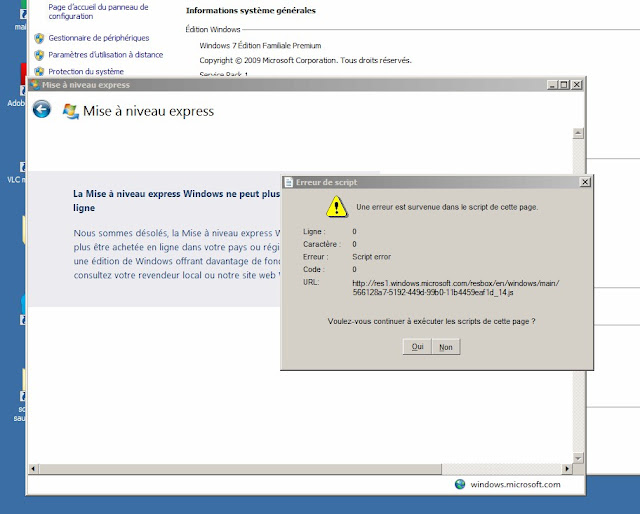Viewport: 640px width, 514px height.
Task: Click the Windows flag icon beside Mise à niveau express heading
Action: 70,111
